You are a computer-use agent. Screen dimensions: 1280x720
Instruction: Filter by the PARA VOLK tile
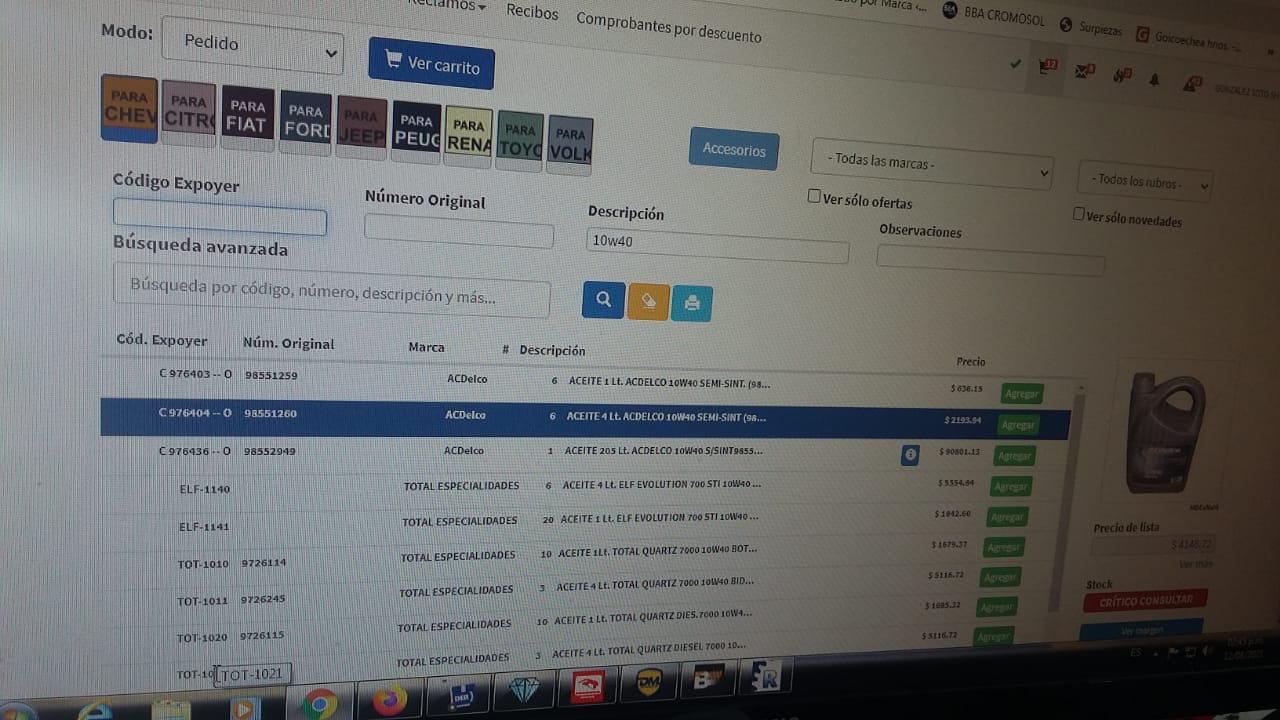[570, 144]
